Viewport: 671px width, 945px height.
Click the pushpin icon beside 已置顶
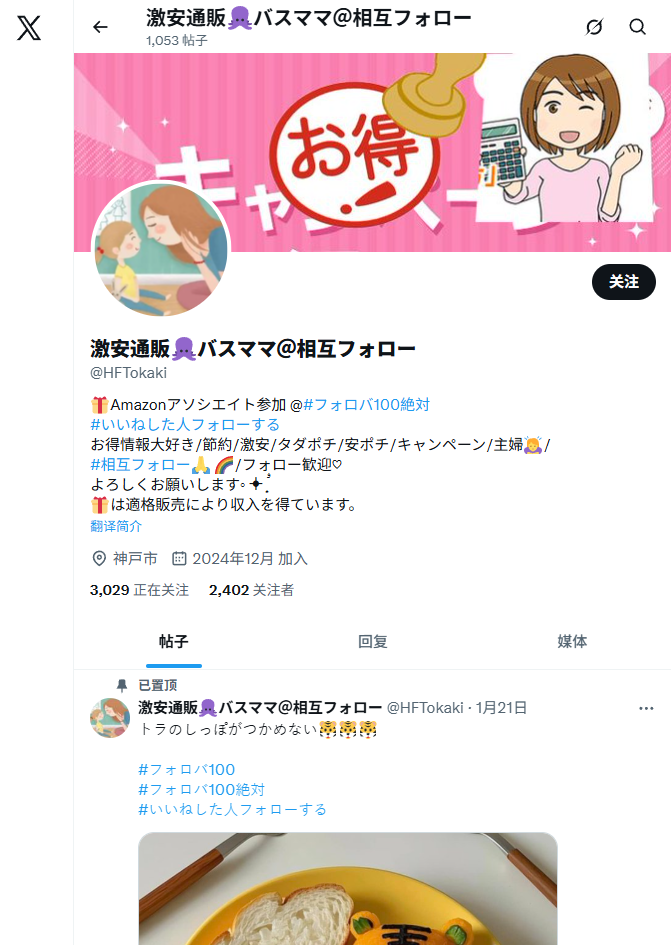click(x=122, y=685)
